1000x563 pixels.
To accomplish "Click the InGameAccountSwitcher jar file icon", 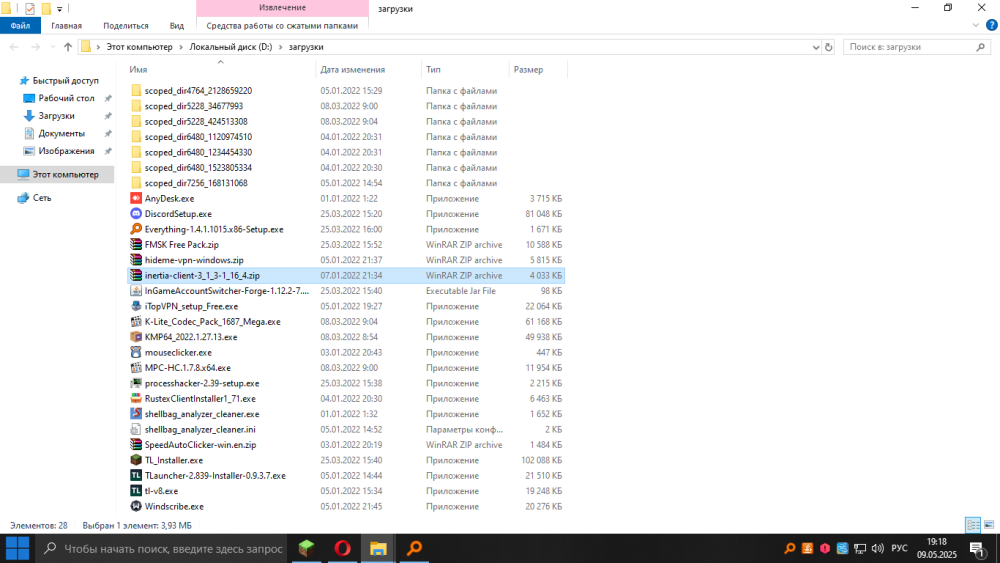I will 136,291.
